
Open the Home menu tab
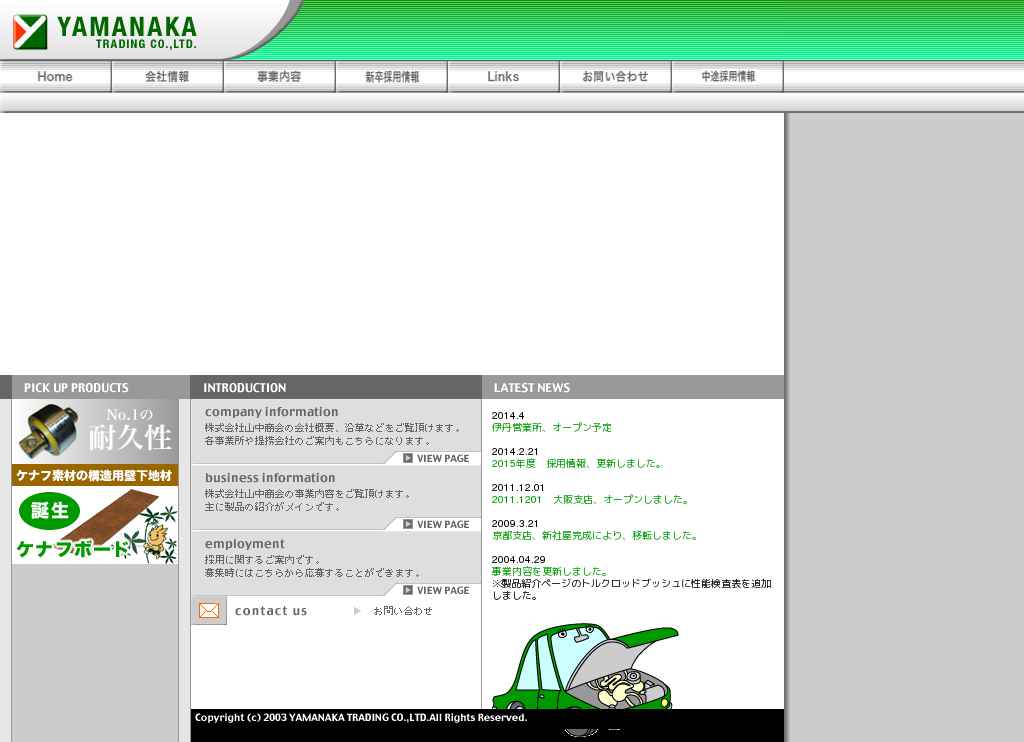pyautogui.click(x=55, y=77)
